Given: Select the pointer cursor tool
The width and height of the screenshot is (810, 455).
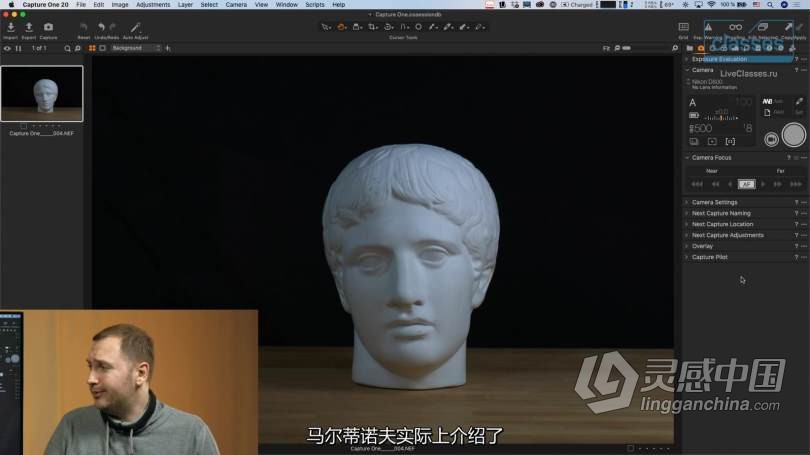Looking at the screenshot, I should click(325, 27).
